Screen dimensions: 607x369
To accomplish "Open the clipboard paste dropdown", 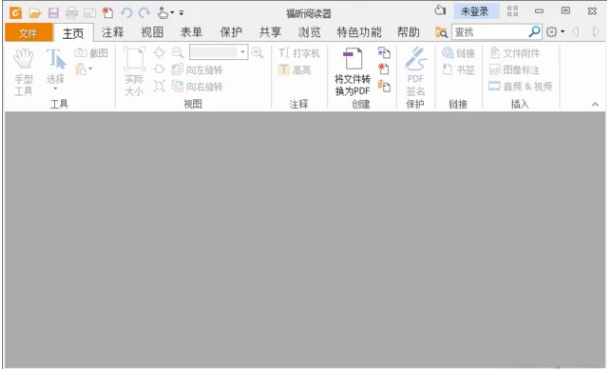I will [84, 70].
